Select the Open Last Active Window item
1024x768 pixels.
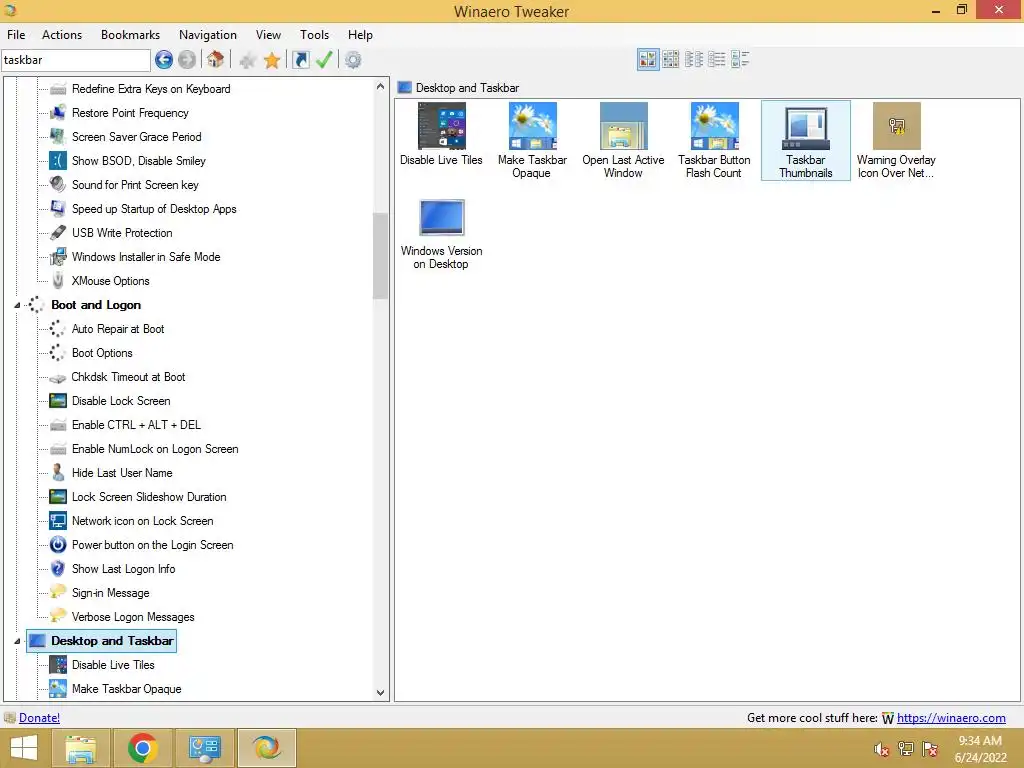pyautogui.click(x=623, y=140)
